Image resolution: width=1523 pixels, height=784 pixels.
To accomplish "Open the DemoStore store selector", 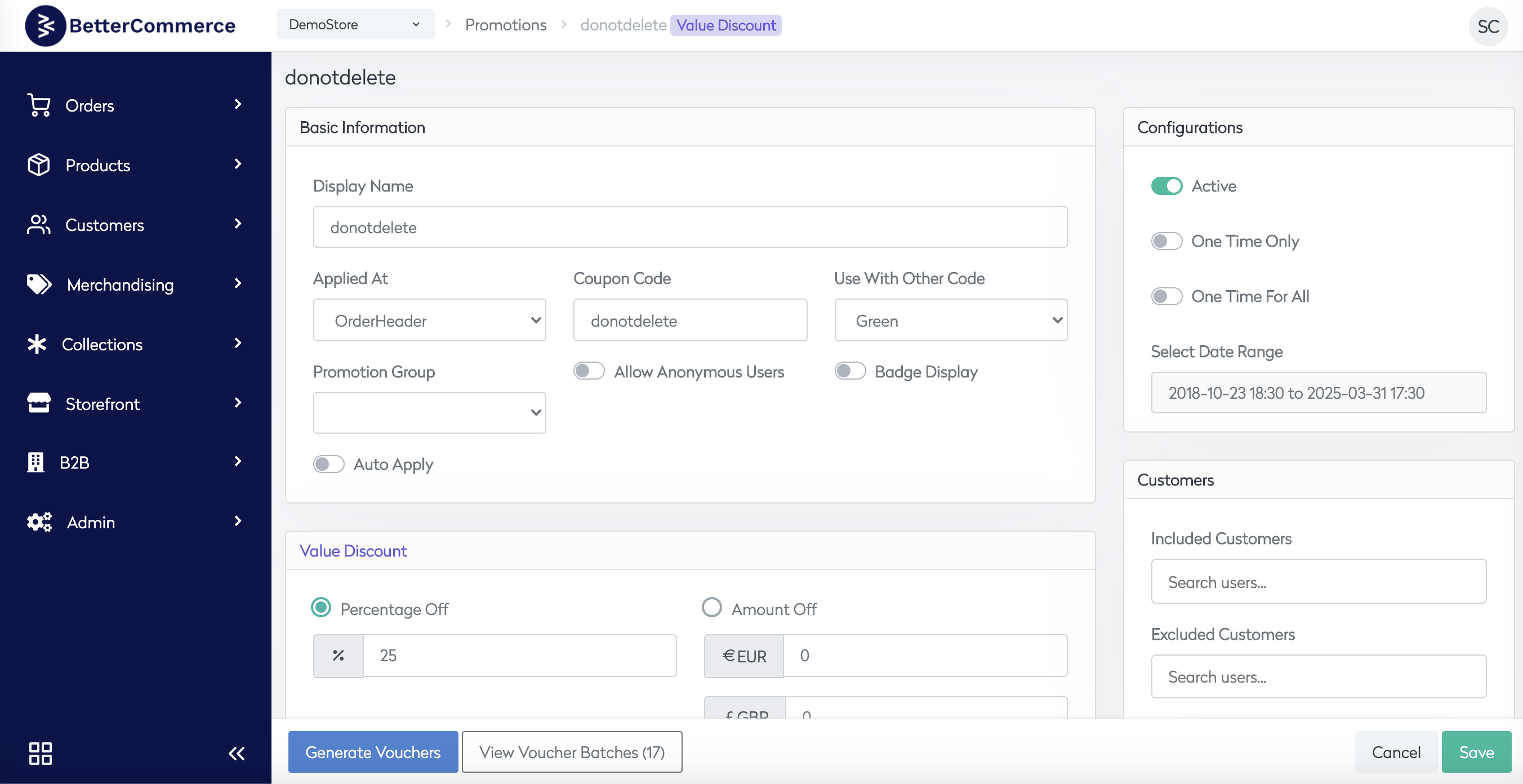I will (355, 25).
